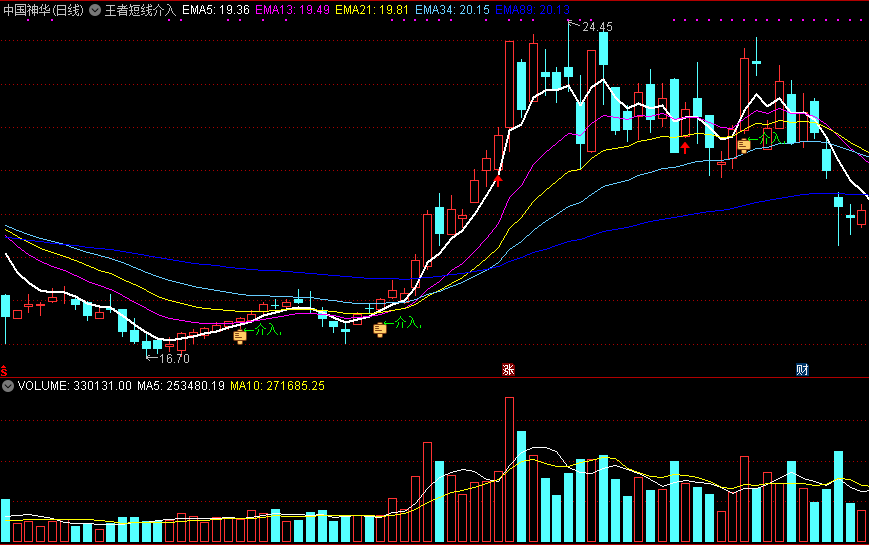This screenshot has height=545, width=869.
Task: Click the red up arrow beneath the yellow EMA21 line
Action: tap(685, 147)
